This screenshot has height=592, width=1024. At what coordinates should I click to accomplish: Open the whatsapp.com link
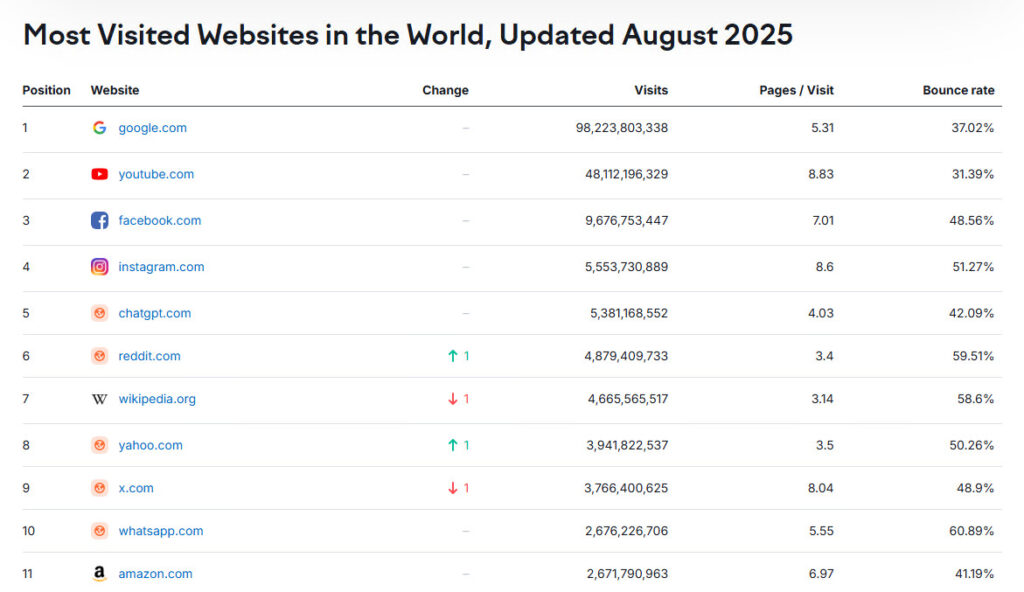[161, 531]
